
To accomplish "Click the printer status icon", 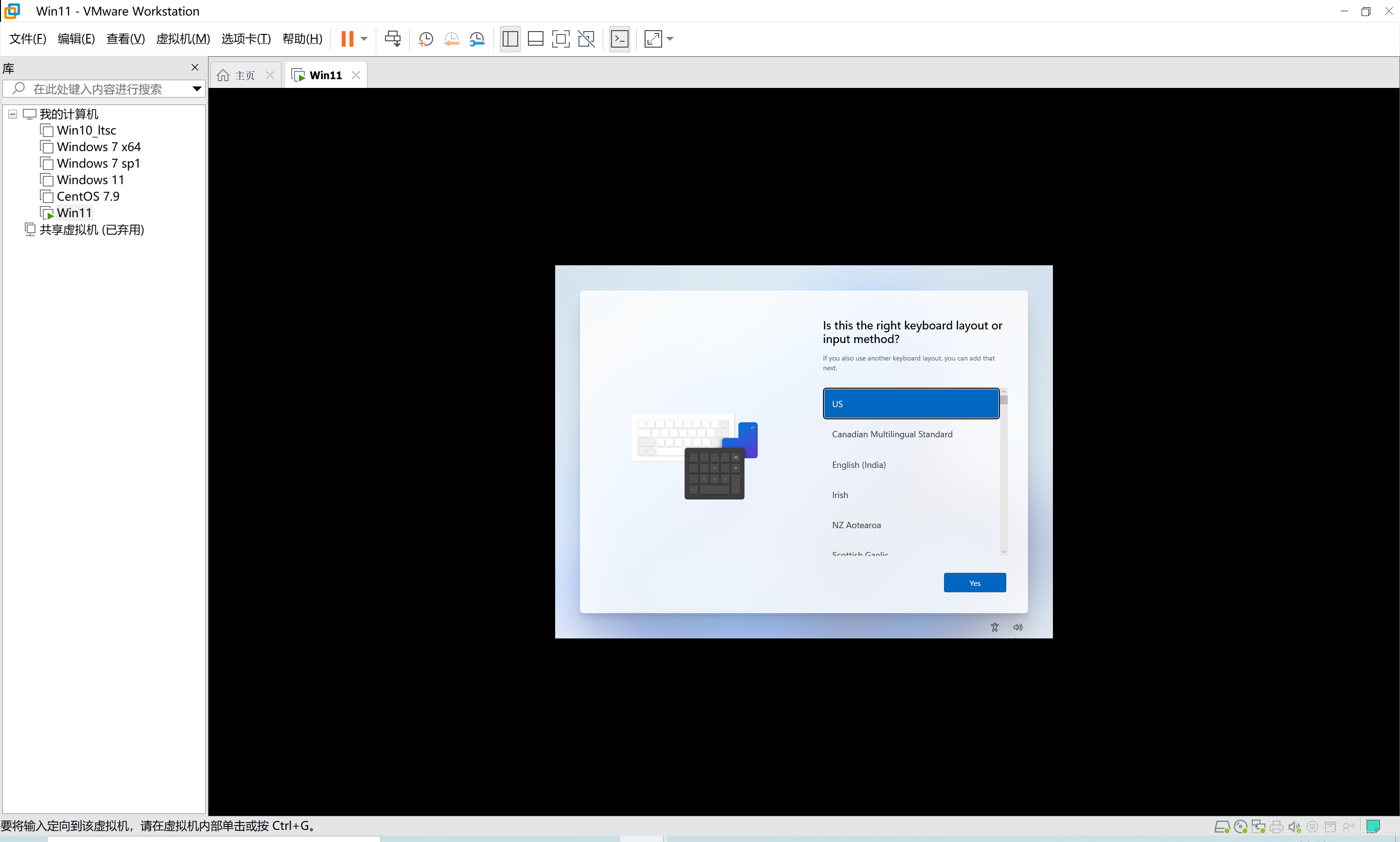I will (x=1277, y=826).
